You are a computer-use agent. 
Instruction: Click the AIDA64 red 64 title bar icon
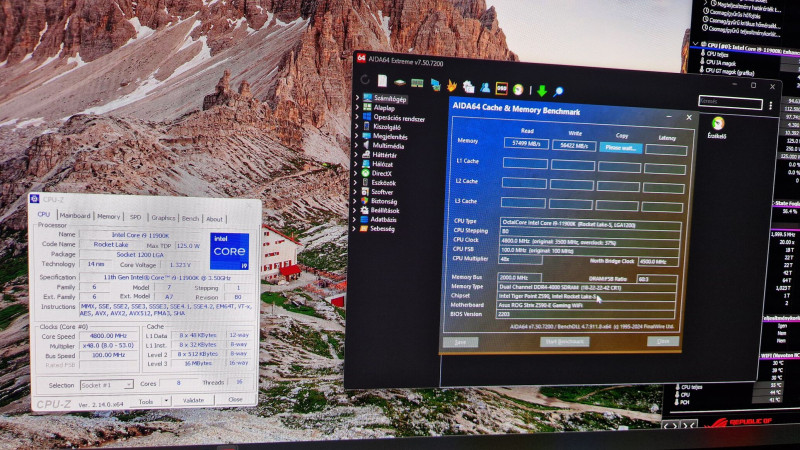361,58
